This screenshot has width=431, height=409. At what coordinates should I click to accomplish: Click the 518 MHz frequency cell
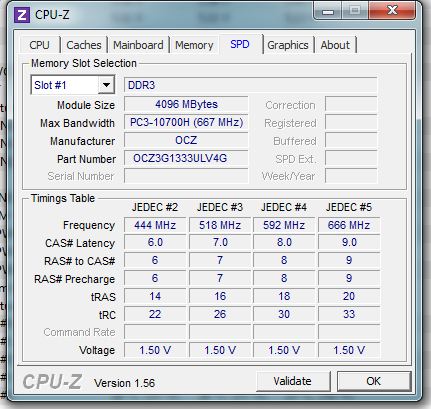220,225
